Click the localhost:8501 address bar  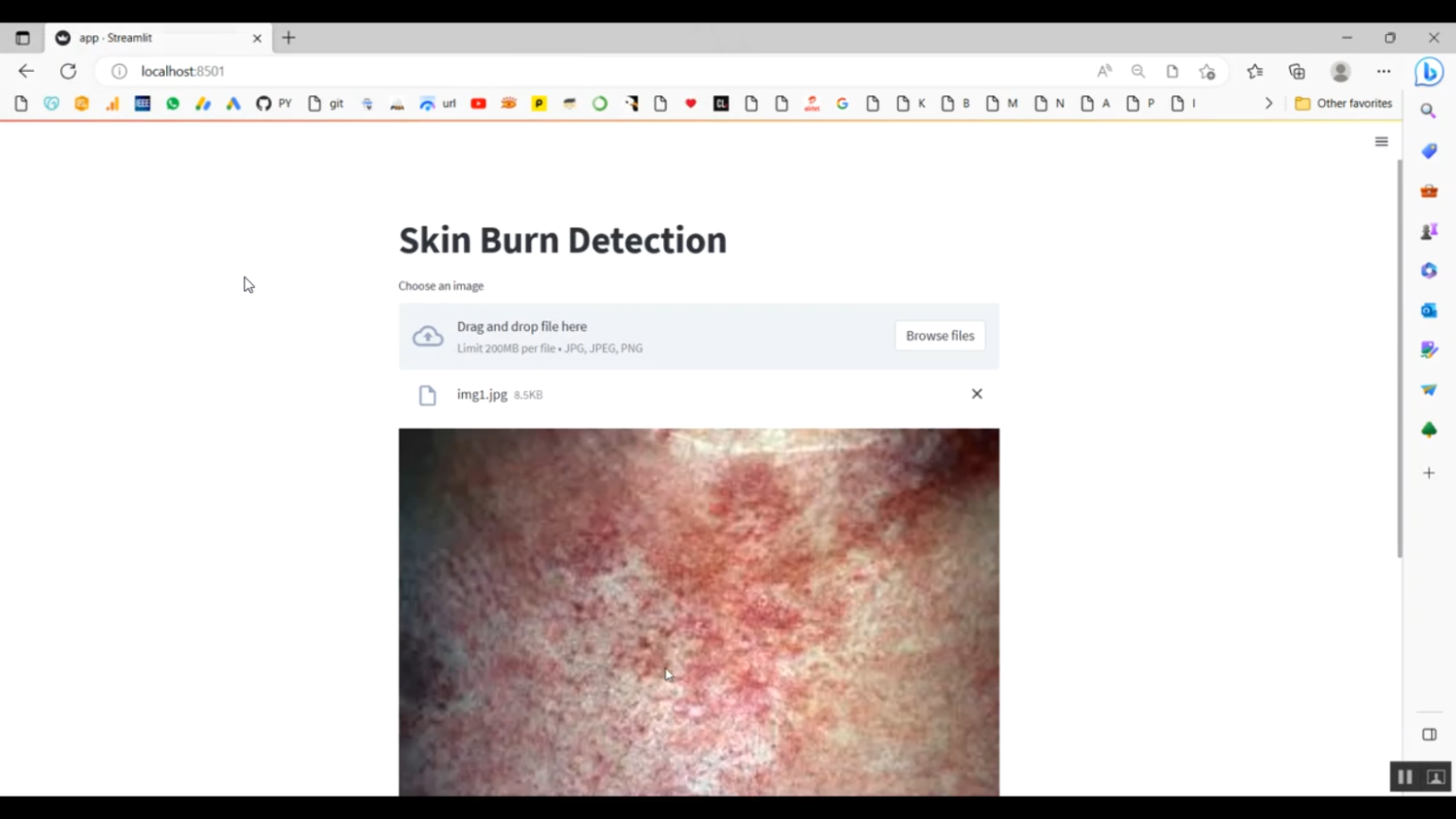coord(182,71)
